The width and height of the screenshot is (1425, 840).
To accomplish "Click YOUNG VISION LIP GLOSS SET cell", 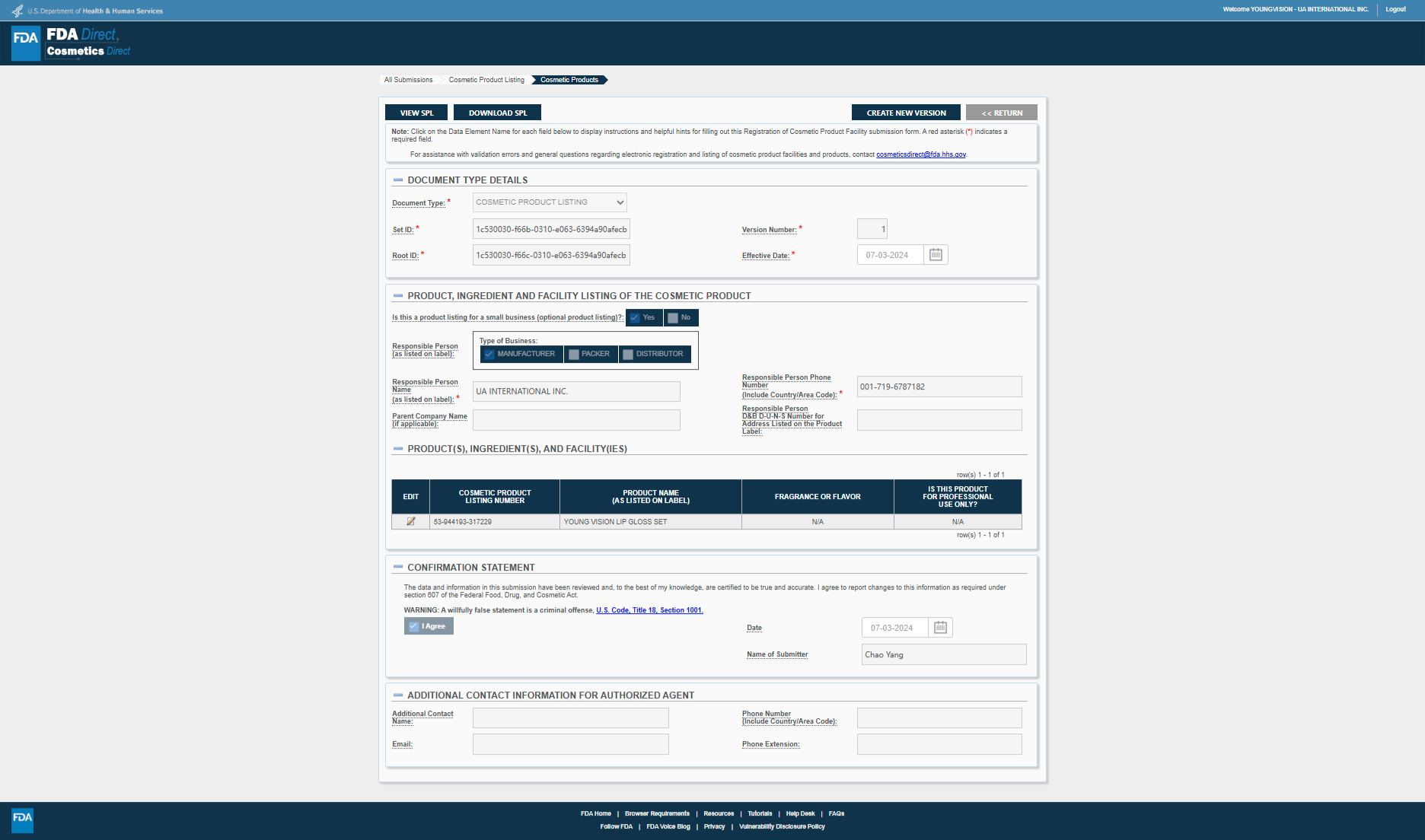I will (x=651, y=522).
